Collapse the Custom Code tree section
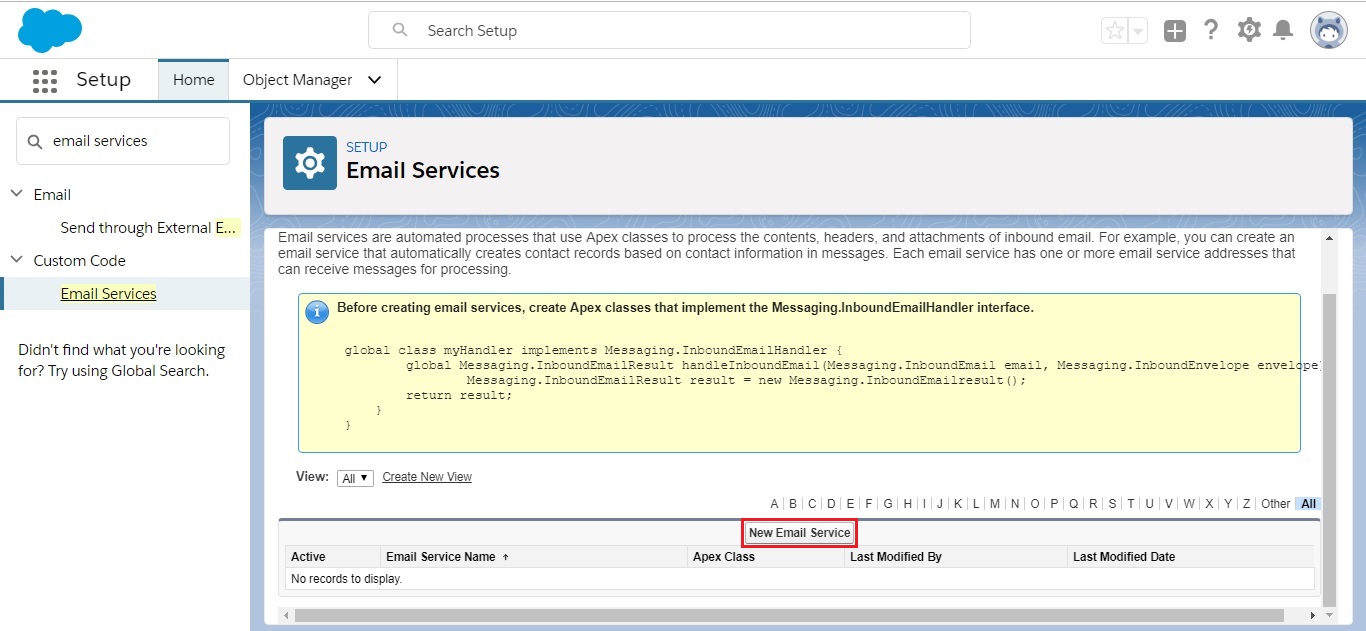This screenshot has width=1366, height=631. [x=16, y=260]
